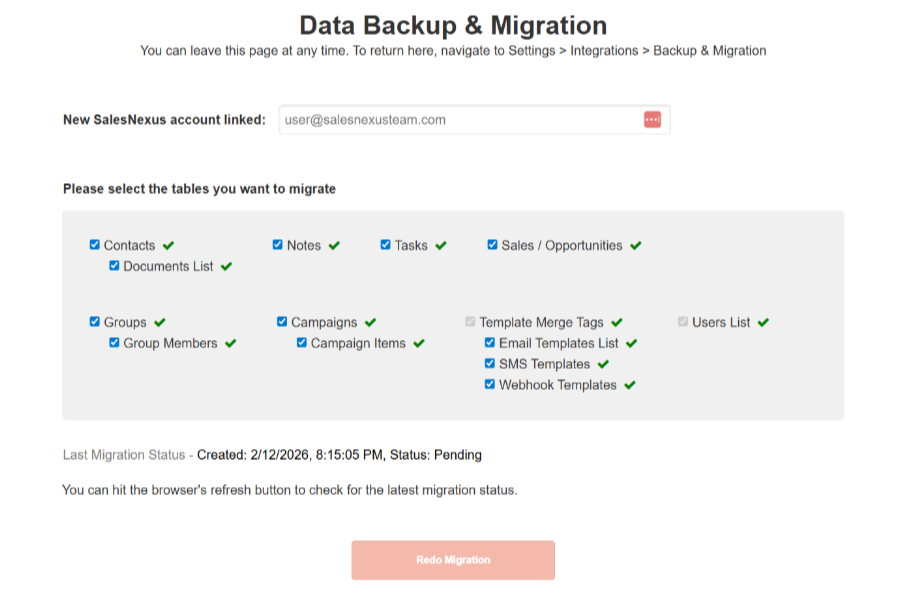Click green checkmark icon beside Tasks

tap(441, 245)
